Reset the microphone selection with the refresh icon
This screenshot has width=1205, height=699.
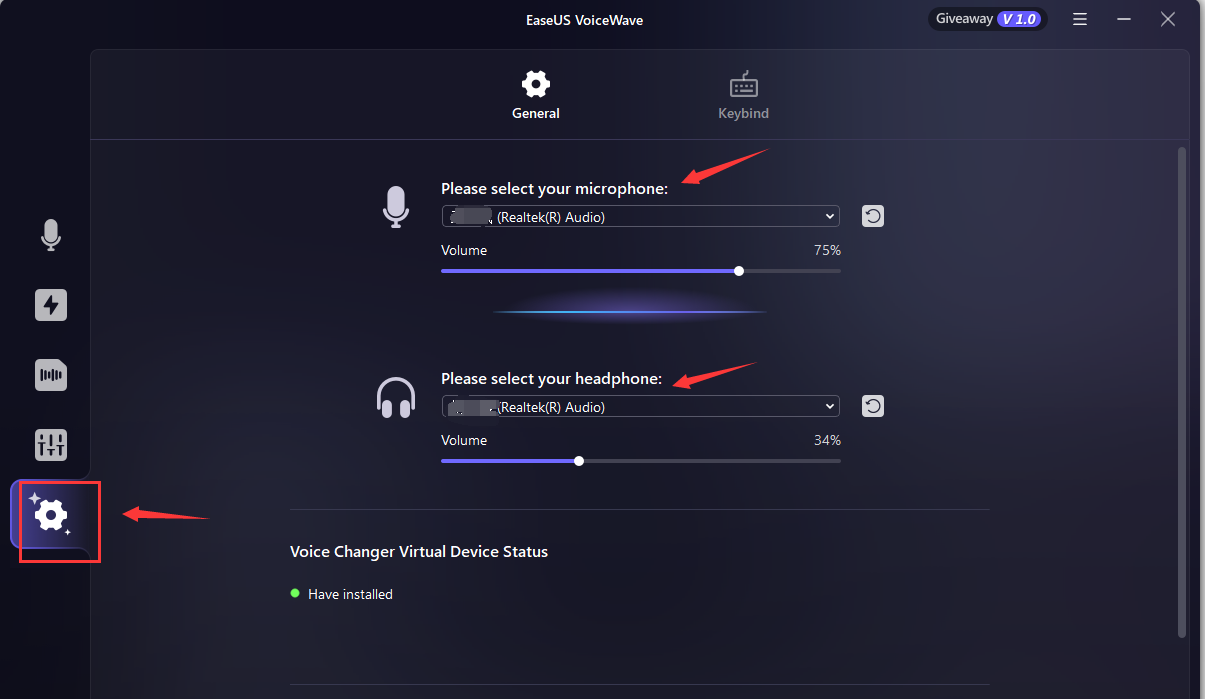(872, 216)
